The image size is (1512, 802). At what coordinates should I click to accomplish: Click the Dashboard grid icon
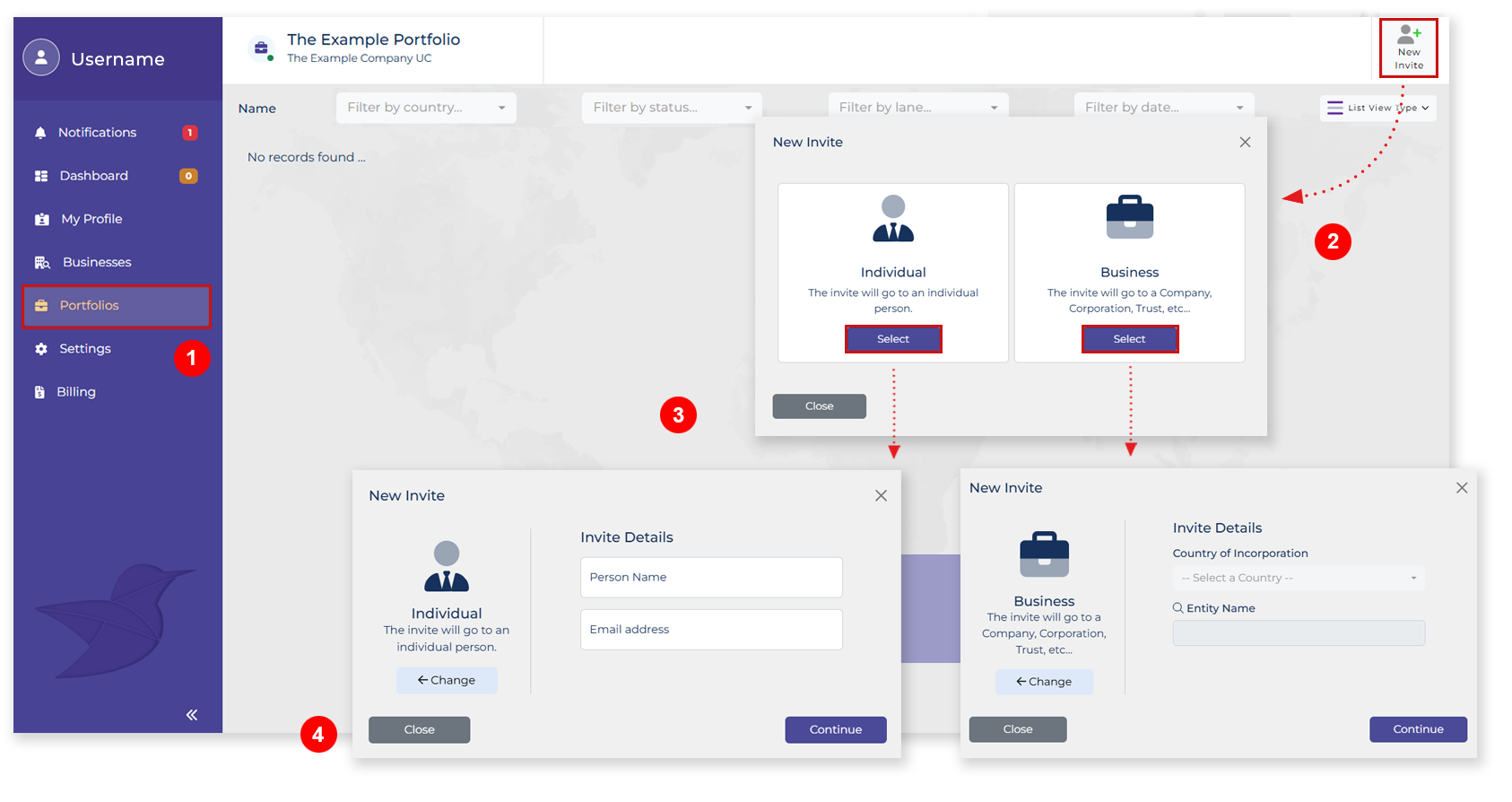click(41, 176)
